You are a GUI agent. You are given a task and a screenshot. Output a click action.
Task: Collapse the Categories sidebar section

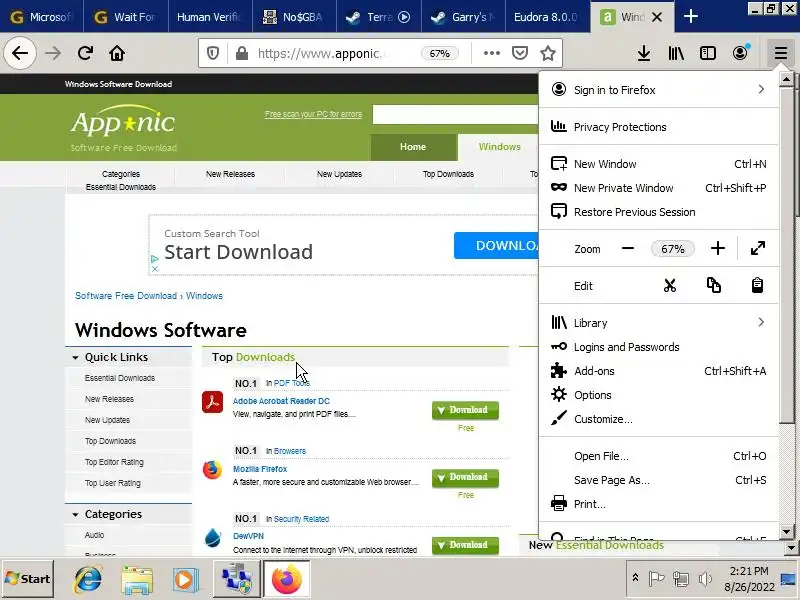click(x=75, y=514)
